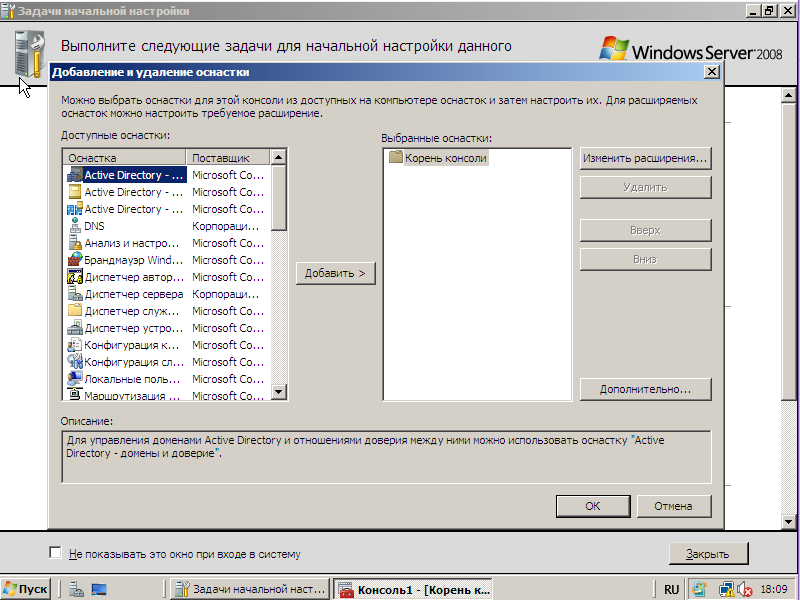
Task: Click the Добавить > button
Action: [335, 273]
